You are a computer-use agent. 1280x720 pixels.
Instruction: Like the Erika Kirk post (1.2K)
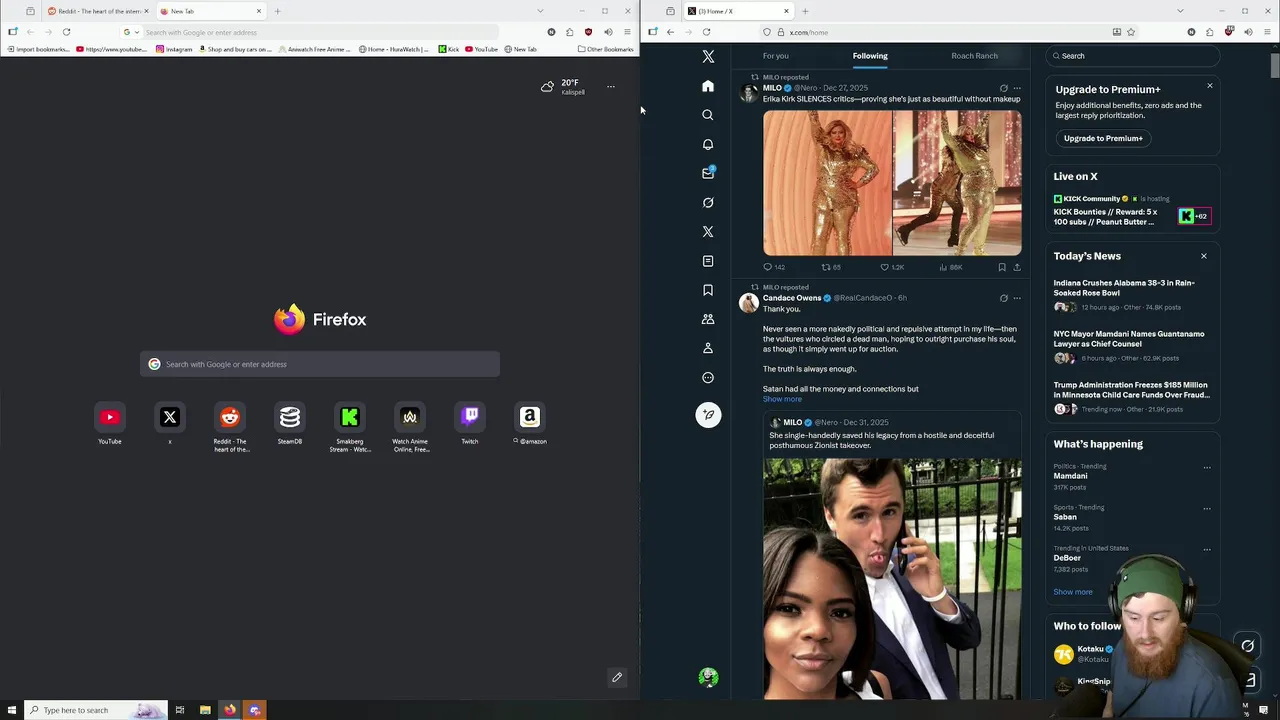coord(891,267)
